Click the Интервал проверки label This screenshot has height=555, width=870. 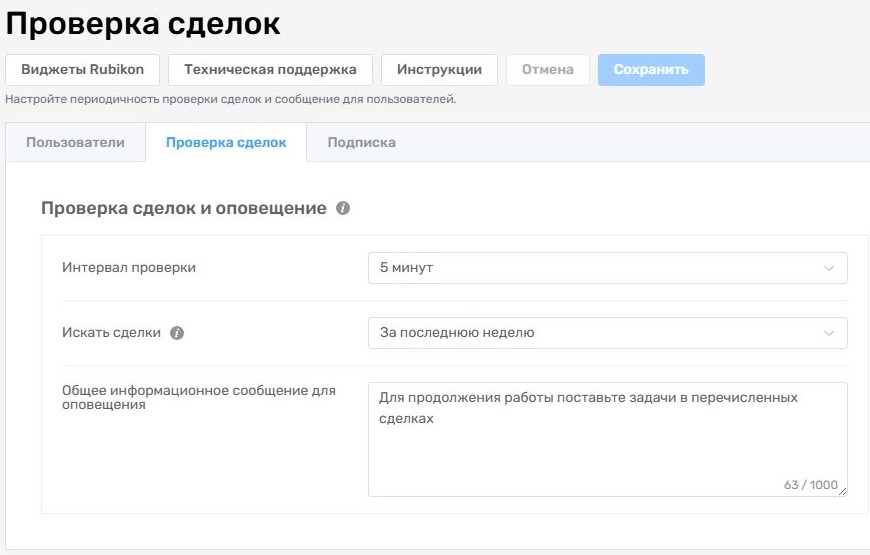[129, 268]
